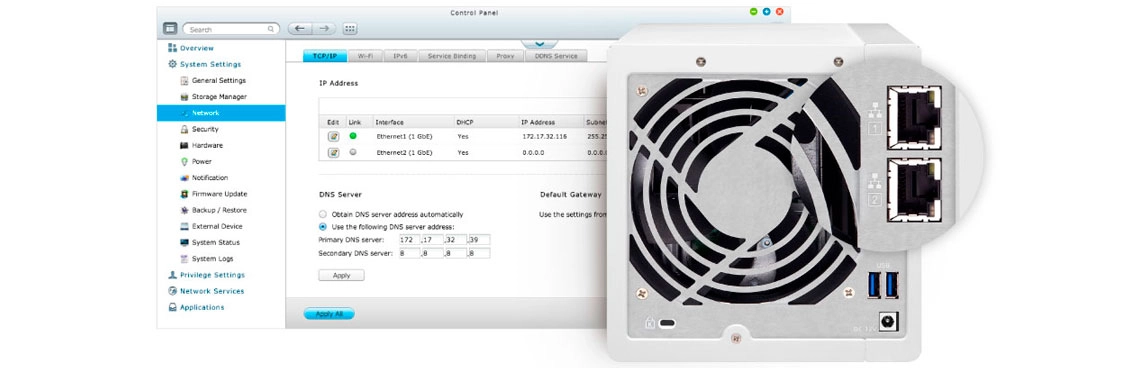Click the Apply button under DNS Server
Viewport: 1140px width, 368px height.
(341, 276)
